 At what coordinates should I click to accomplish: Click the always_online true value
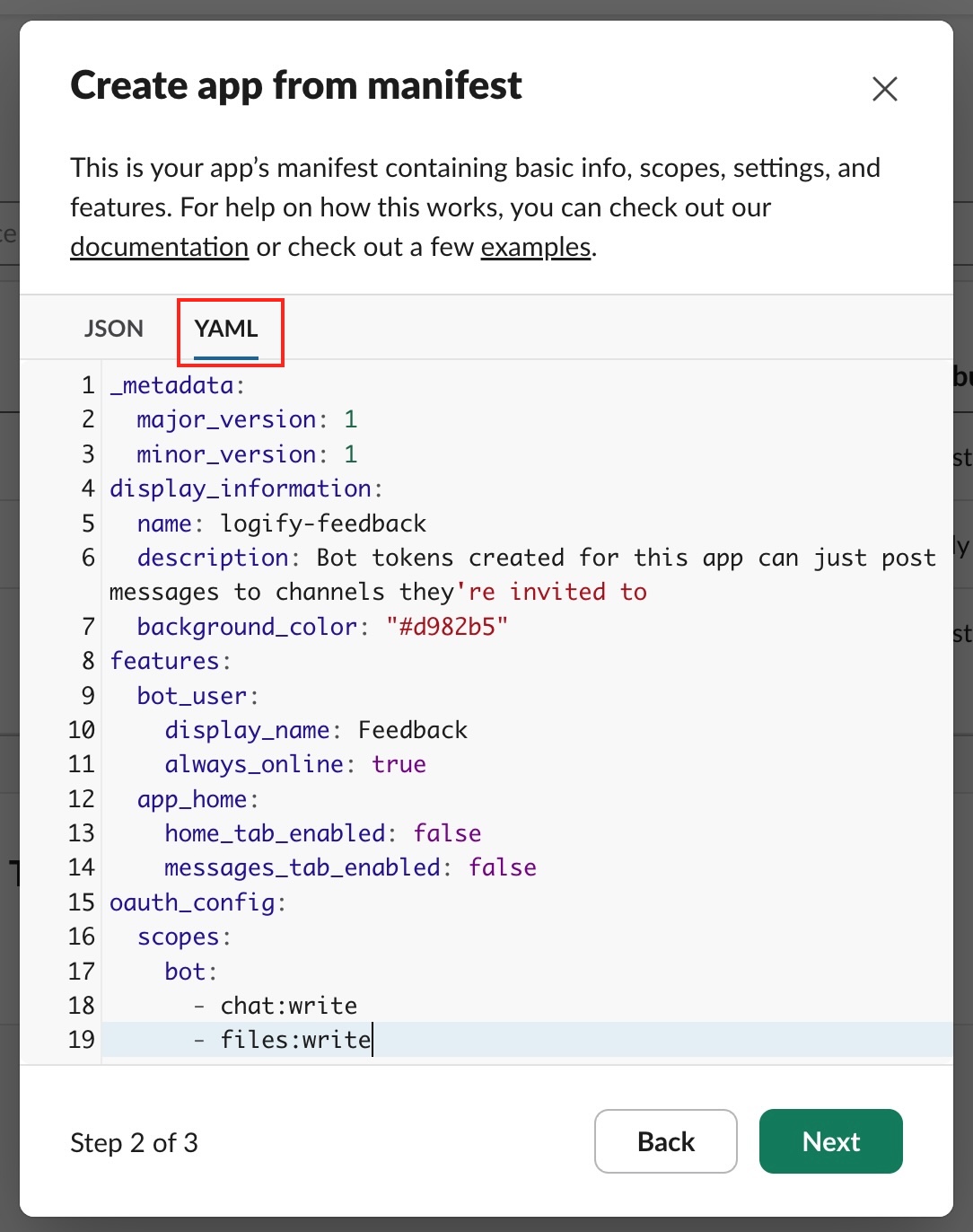pyautogui.click(x=399, y=764)
